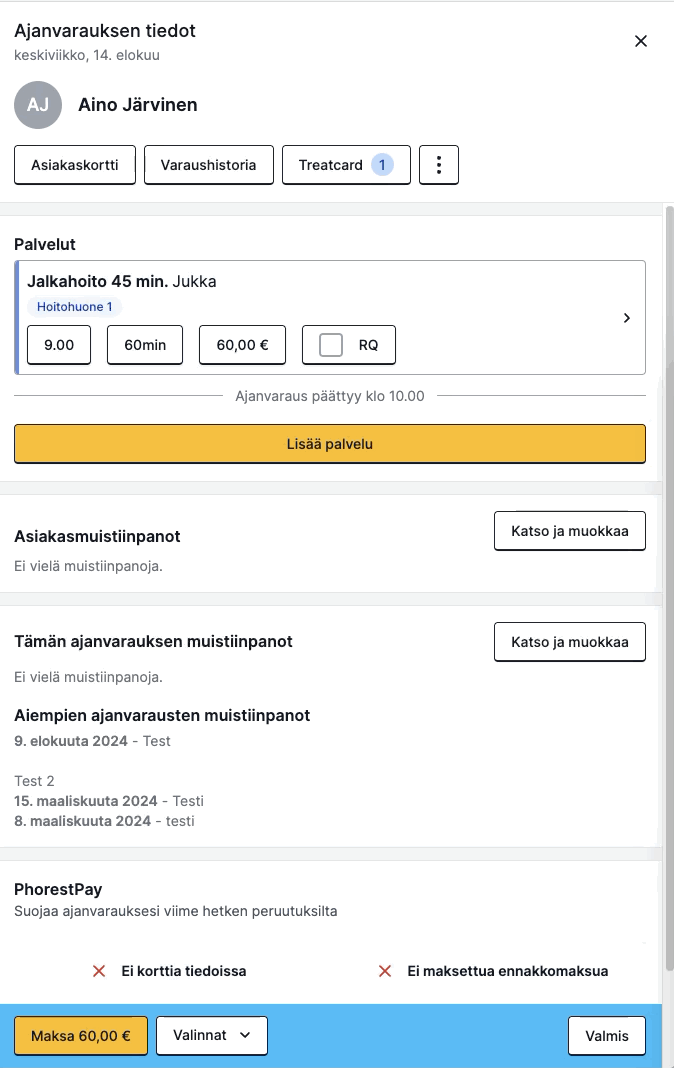
Task: Open the Valinnat dropdown
Action: pos(212,1035)
